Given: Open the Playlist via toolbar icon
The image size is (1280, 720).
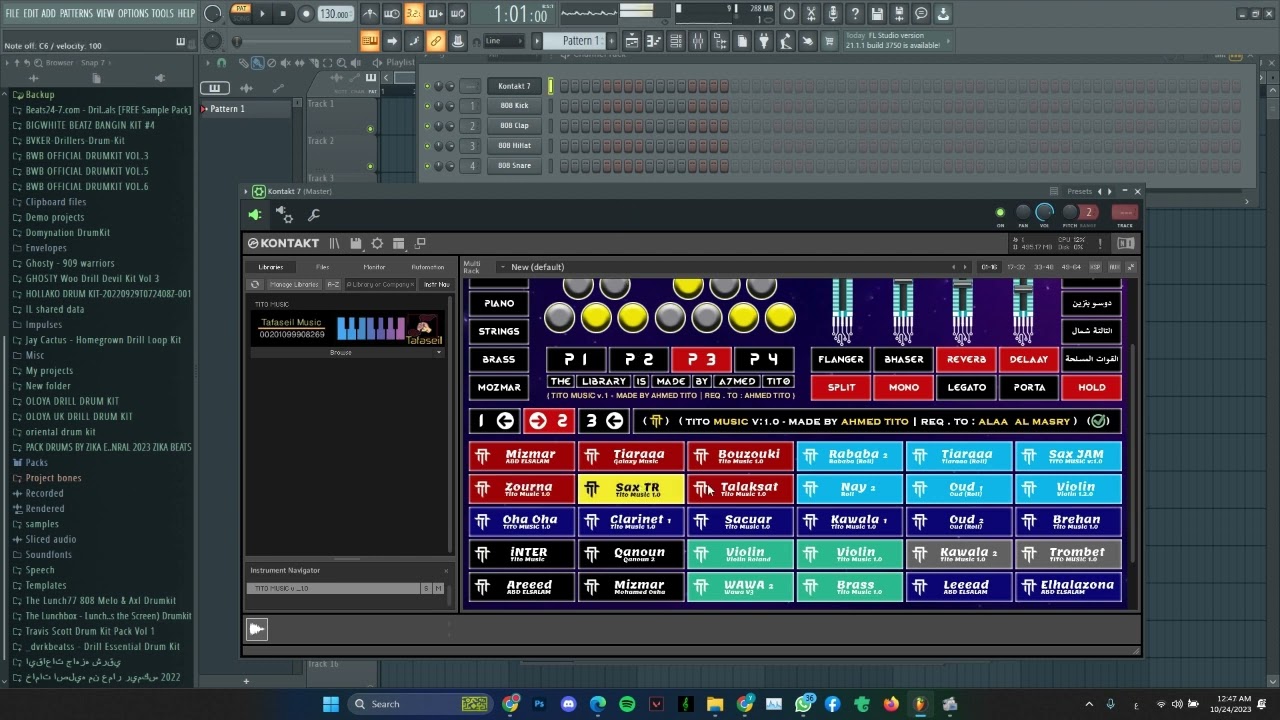Looking at the screenshot, I should click(x=632, y=41).
